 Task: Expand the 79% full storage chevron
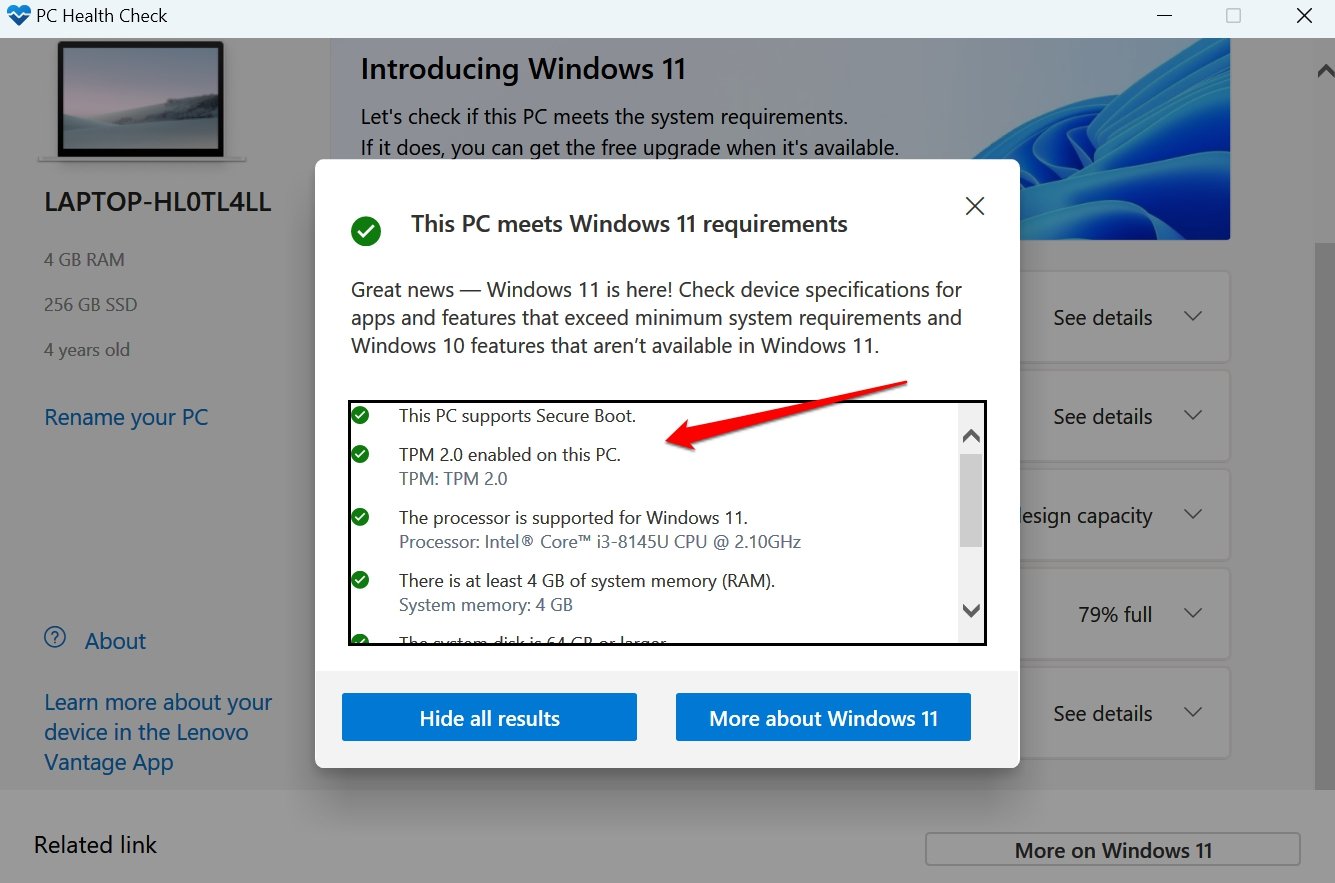click(x=1192, y=613)
